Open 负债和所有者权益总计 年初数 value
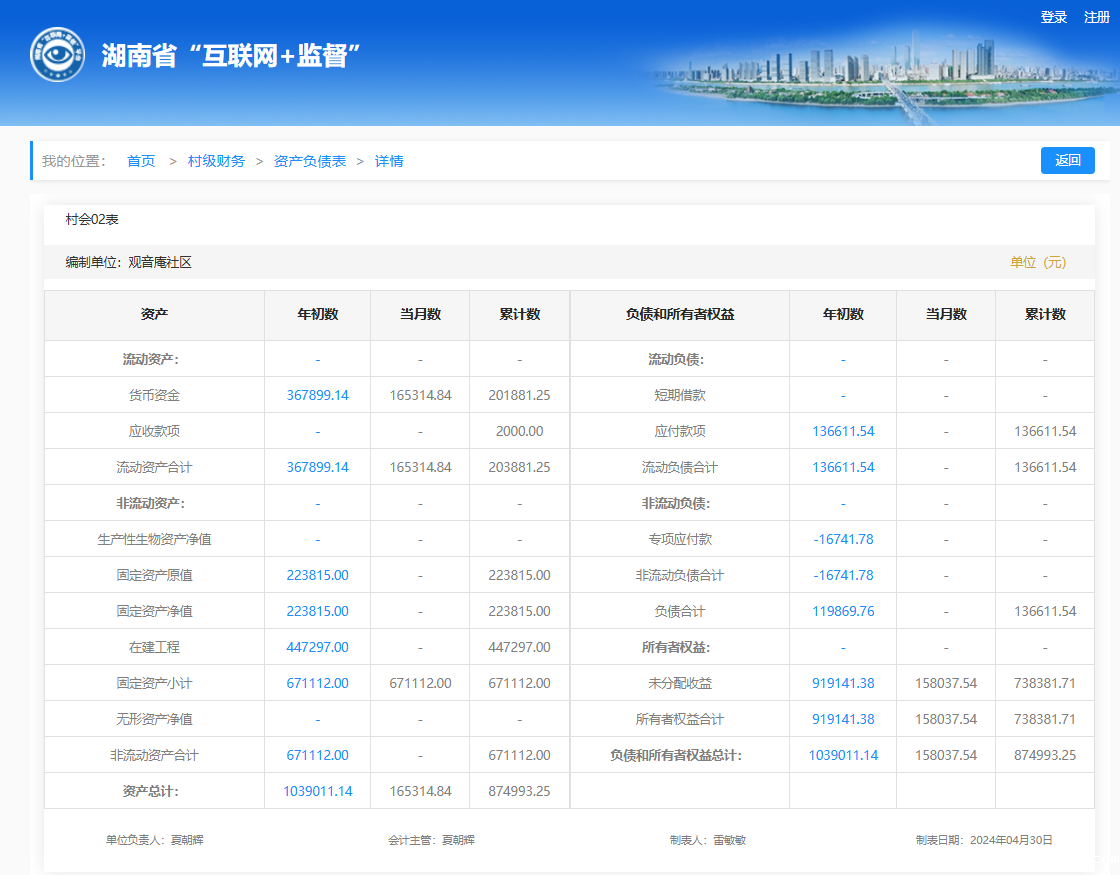This screenshot has height=875, width=1120. (x=843, y=755)
